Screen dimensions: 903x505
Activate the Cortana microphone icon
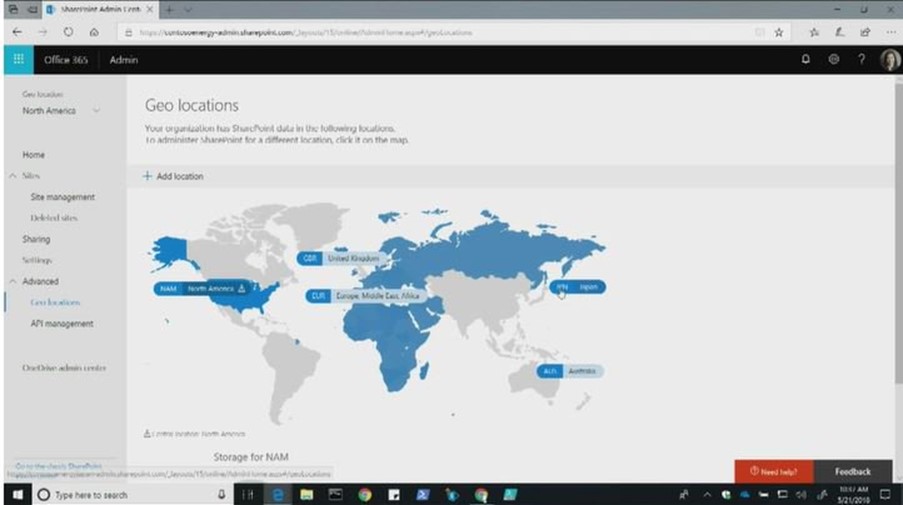[x=221, y=495]
